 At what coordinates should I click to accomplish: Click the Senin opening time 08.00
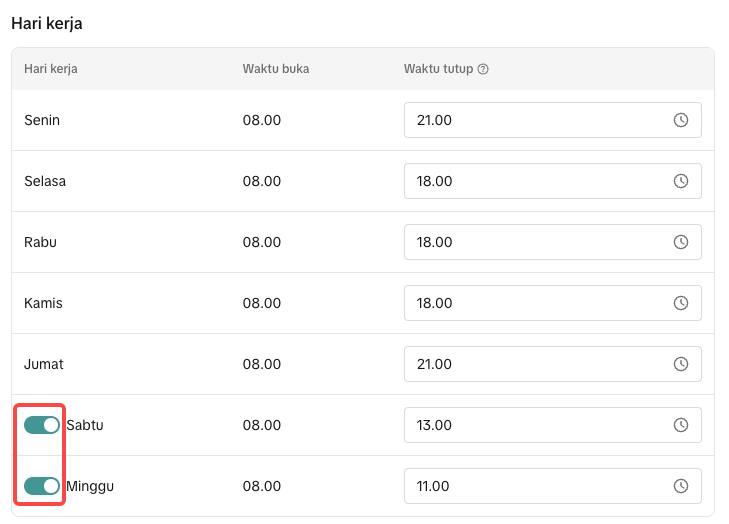(x=262, y=120)
